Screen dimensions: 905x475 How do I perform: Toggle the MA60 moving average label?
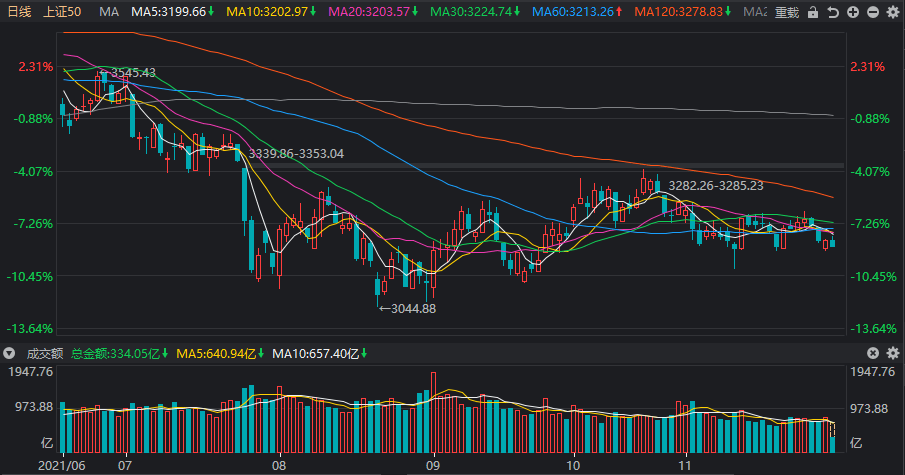point(577,12)
